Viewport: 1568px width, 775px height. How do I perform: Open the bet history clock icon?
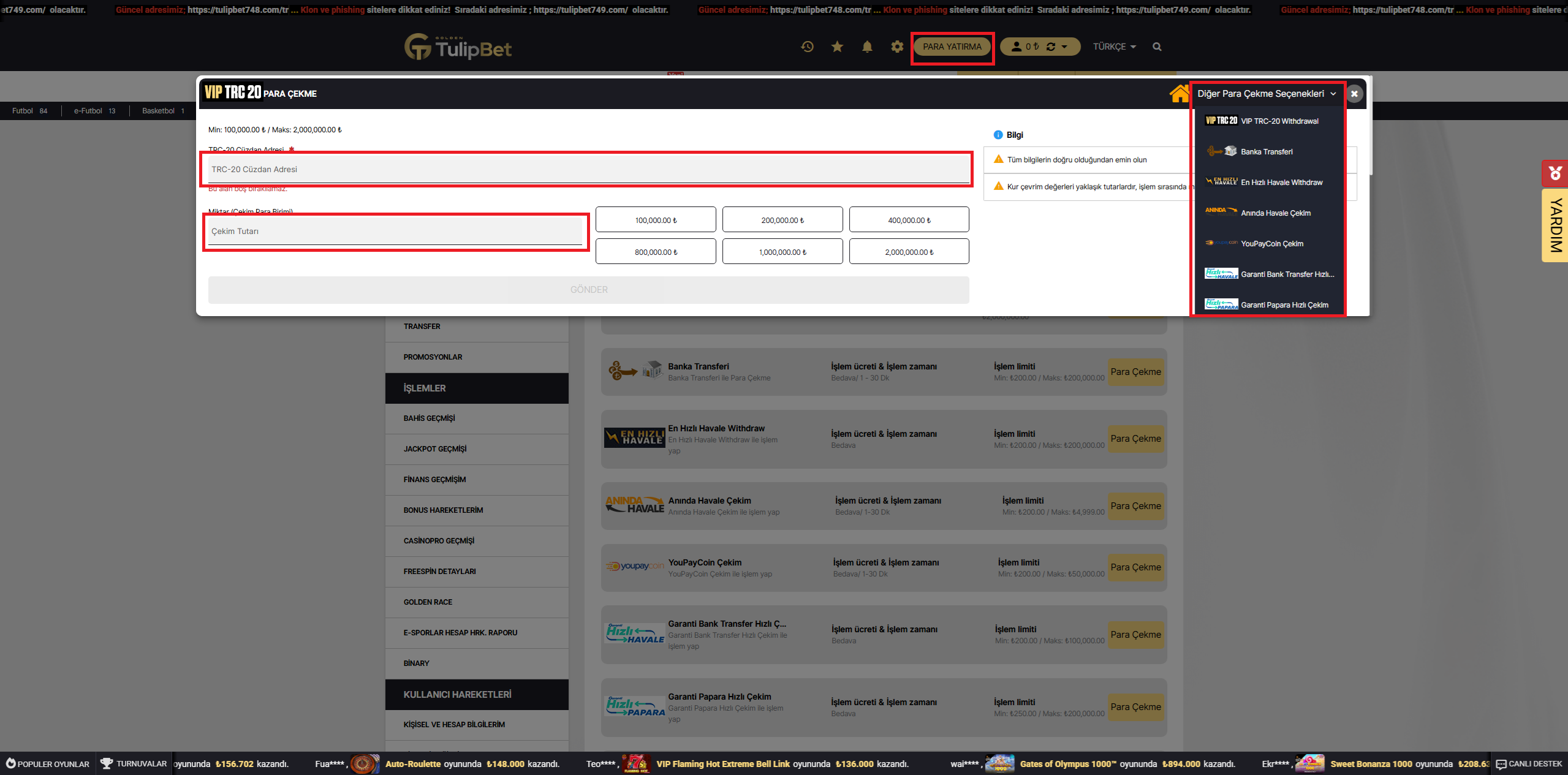(807, 47)
